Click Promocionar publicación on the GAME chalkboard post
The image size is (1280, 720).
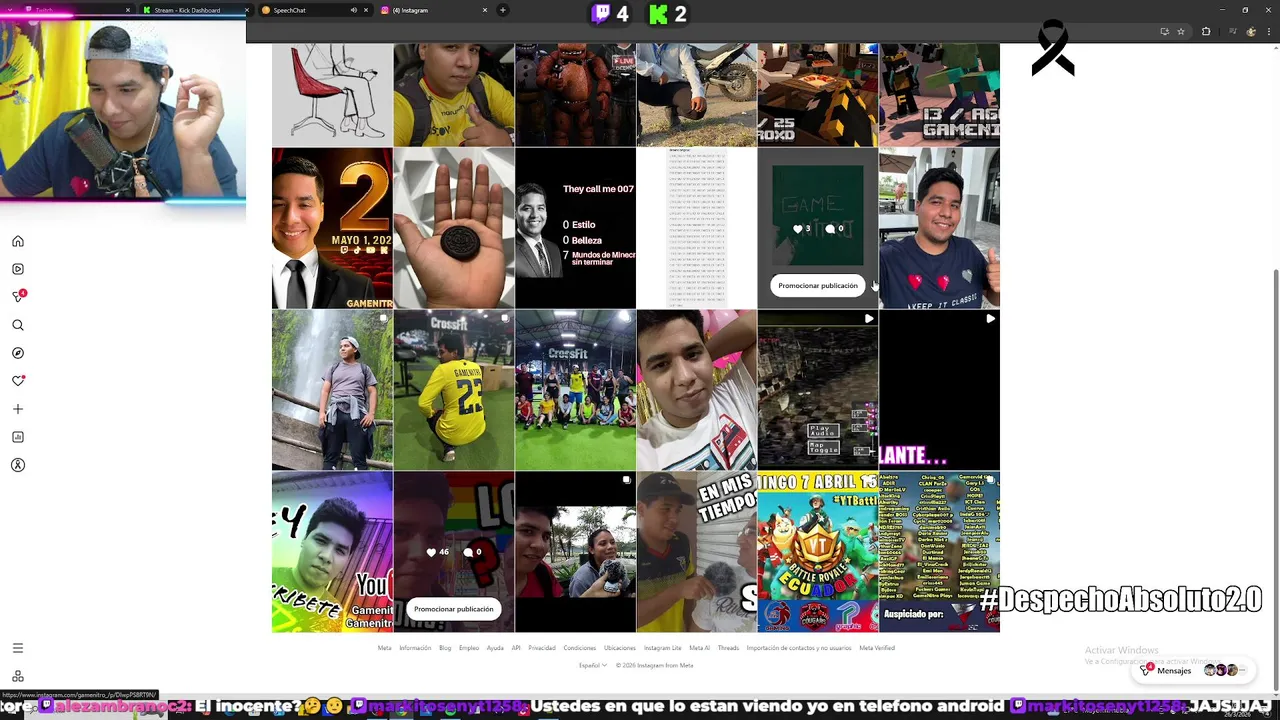click(818, 285)
